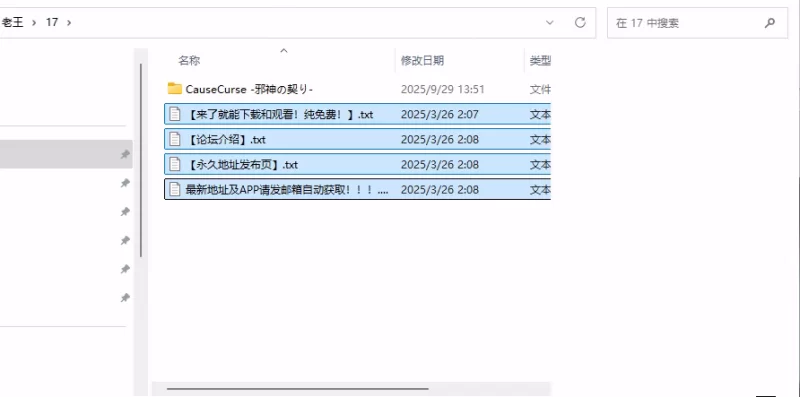This screenshot has height=397, width=800.
Task: Click date 2025/9/29 13:51
Action: pyautogui.click(x=442, y=89)
